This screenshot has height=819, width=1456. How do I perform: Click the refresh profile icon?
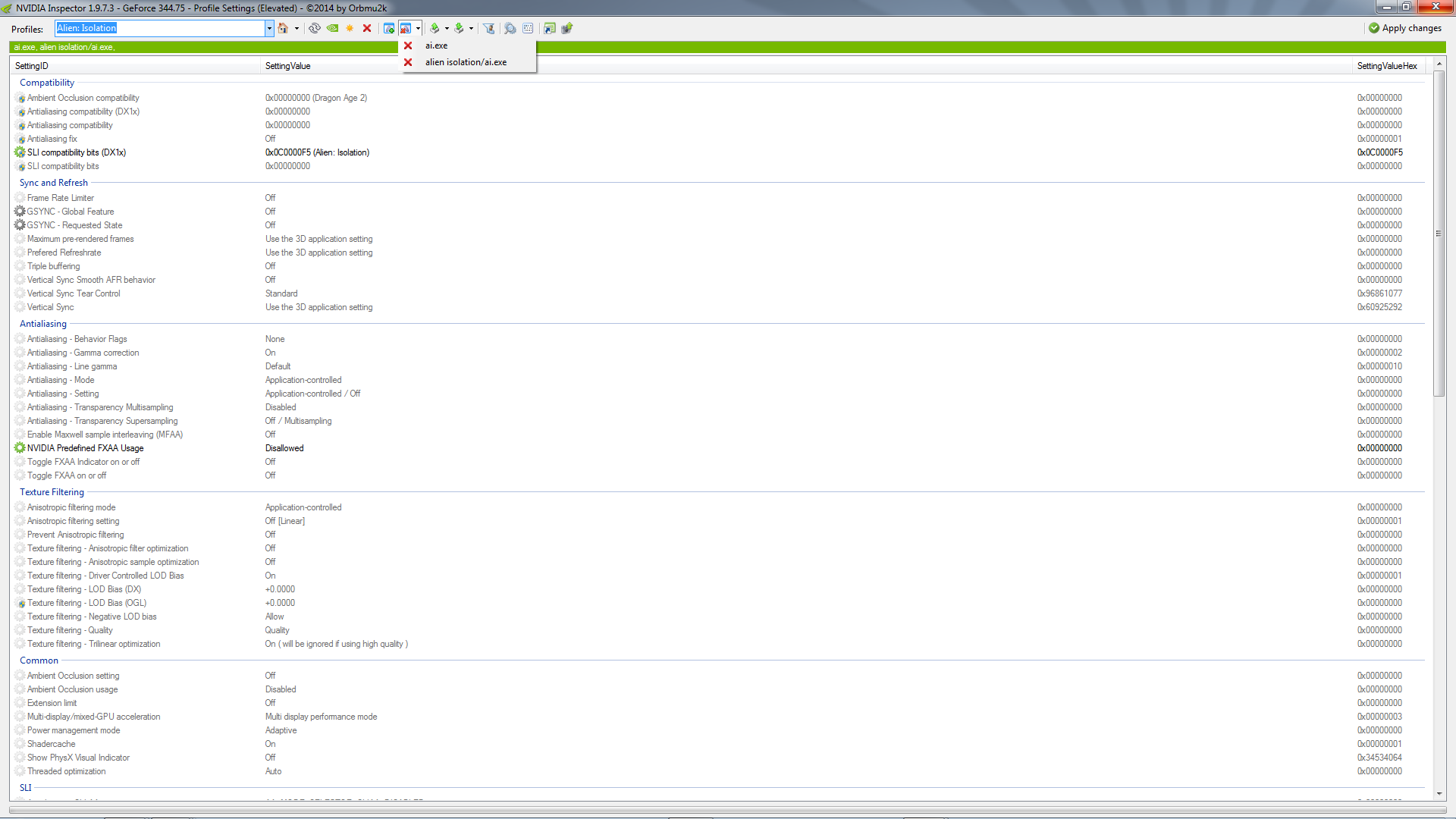314,28
